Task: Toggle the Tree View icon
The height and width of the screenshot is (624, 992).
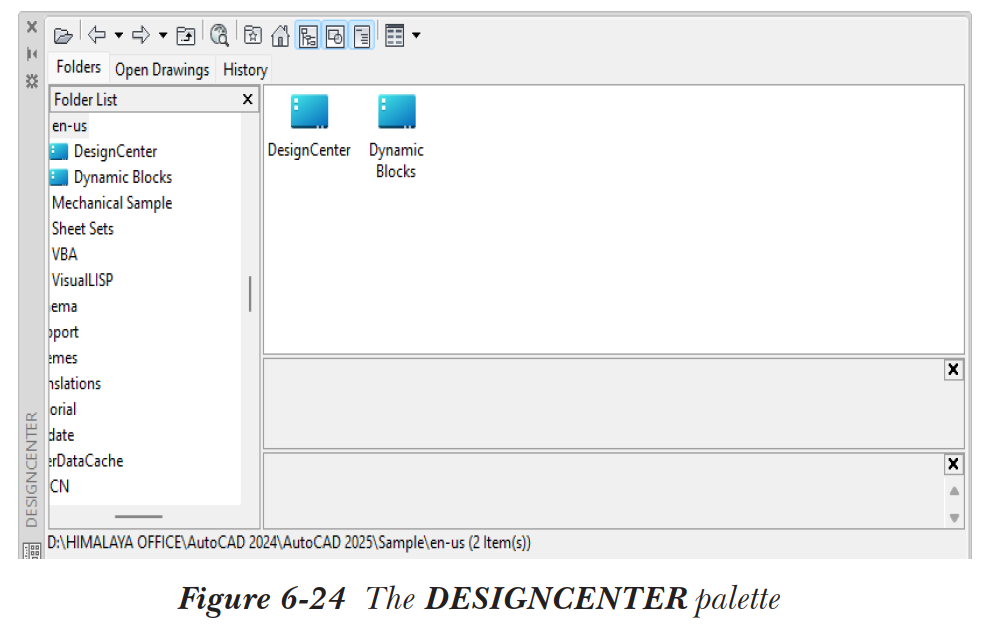Action: [308, 36]
